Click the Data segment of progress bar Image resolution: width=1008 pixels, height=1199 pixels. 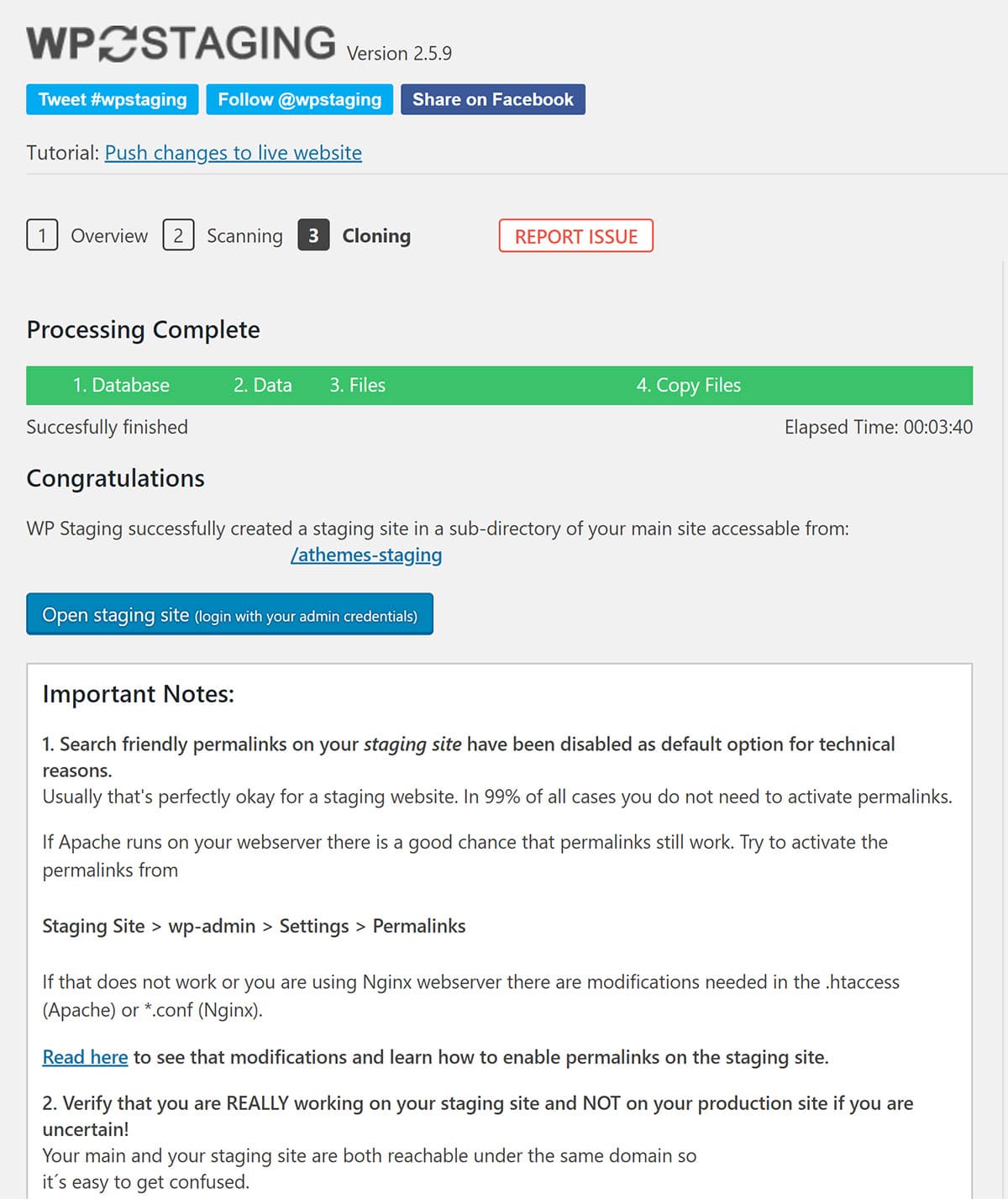(263, 386)
